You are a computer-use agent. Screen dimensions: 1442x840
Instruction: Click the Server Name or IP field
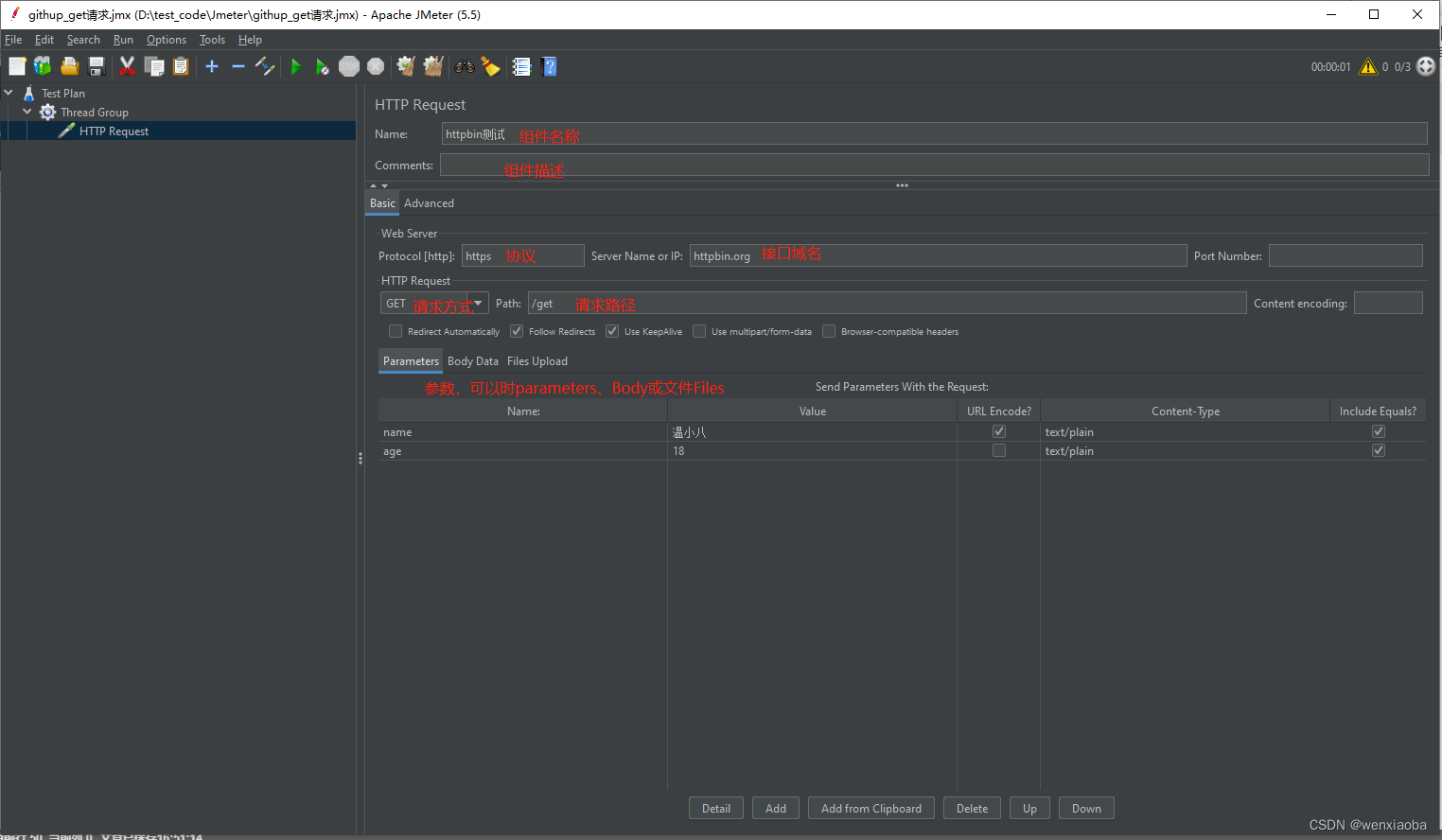click(x=937, y=255)
